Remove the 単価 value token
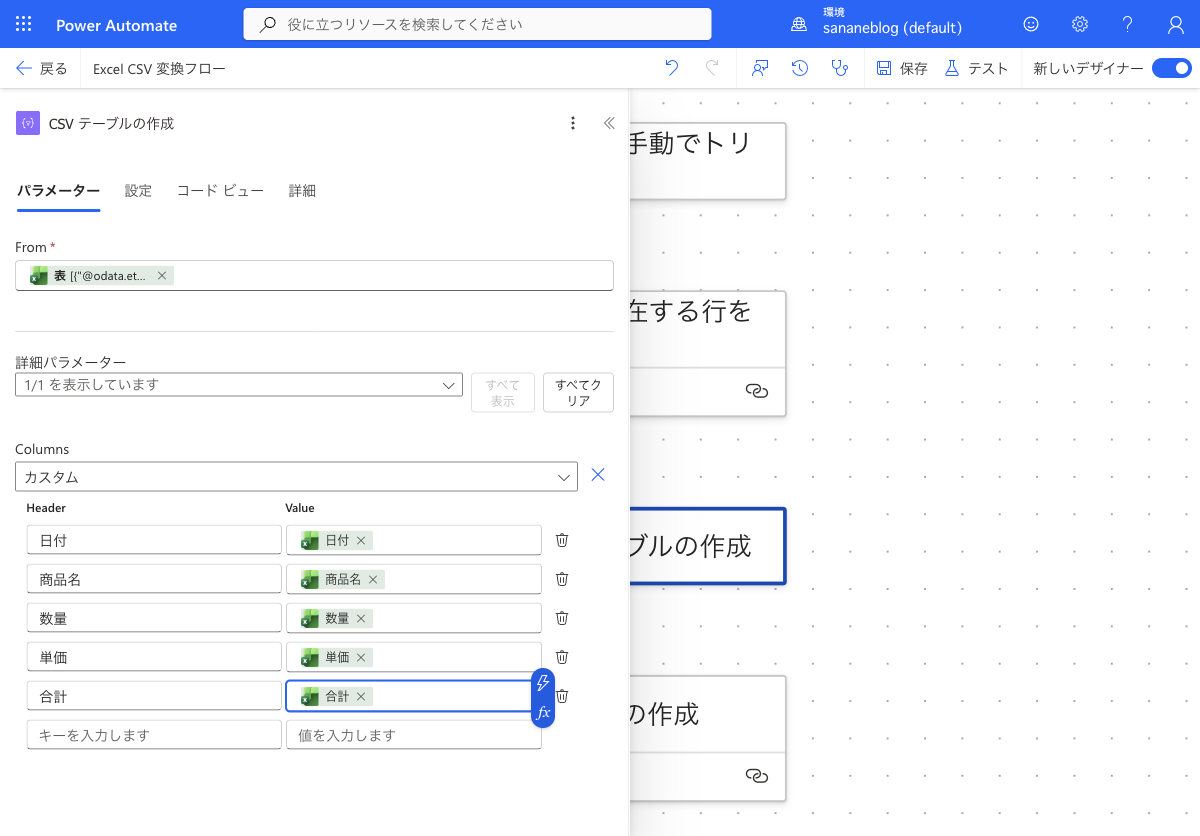The image size is (1200, 836). click(x=361, y=657)
